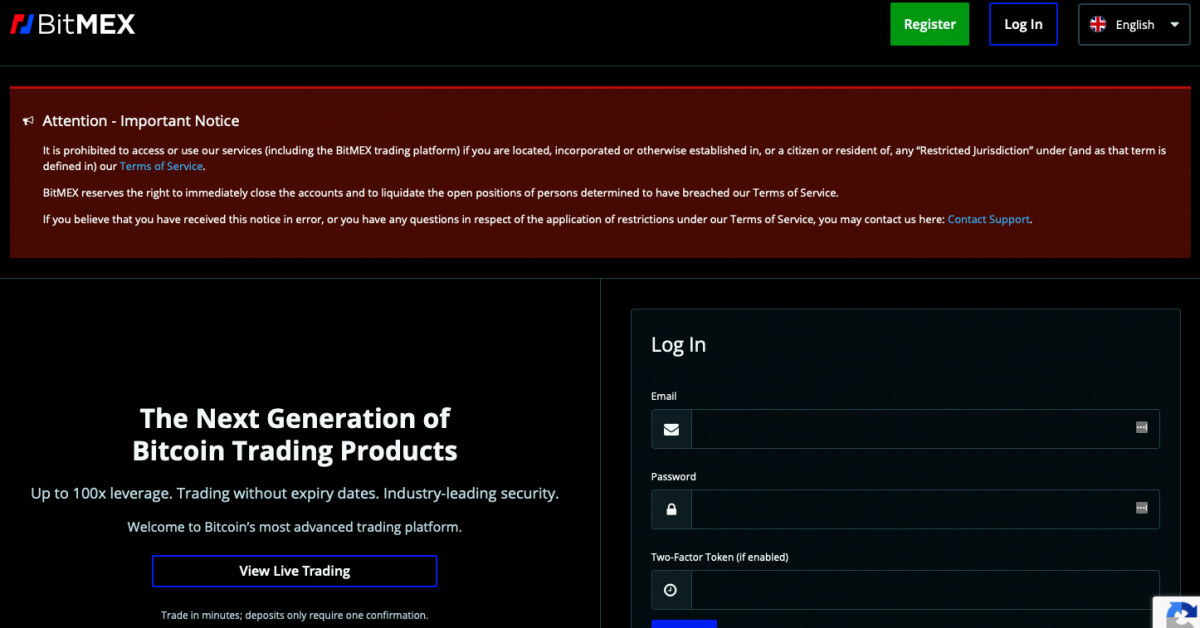Click the padlock icon beside the Password field

pos(671,509)
